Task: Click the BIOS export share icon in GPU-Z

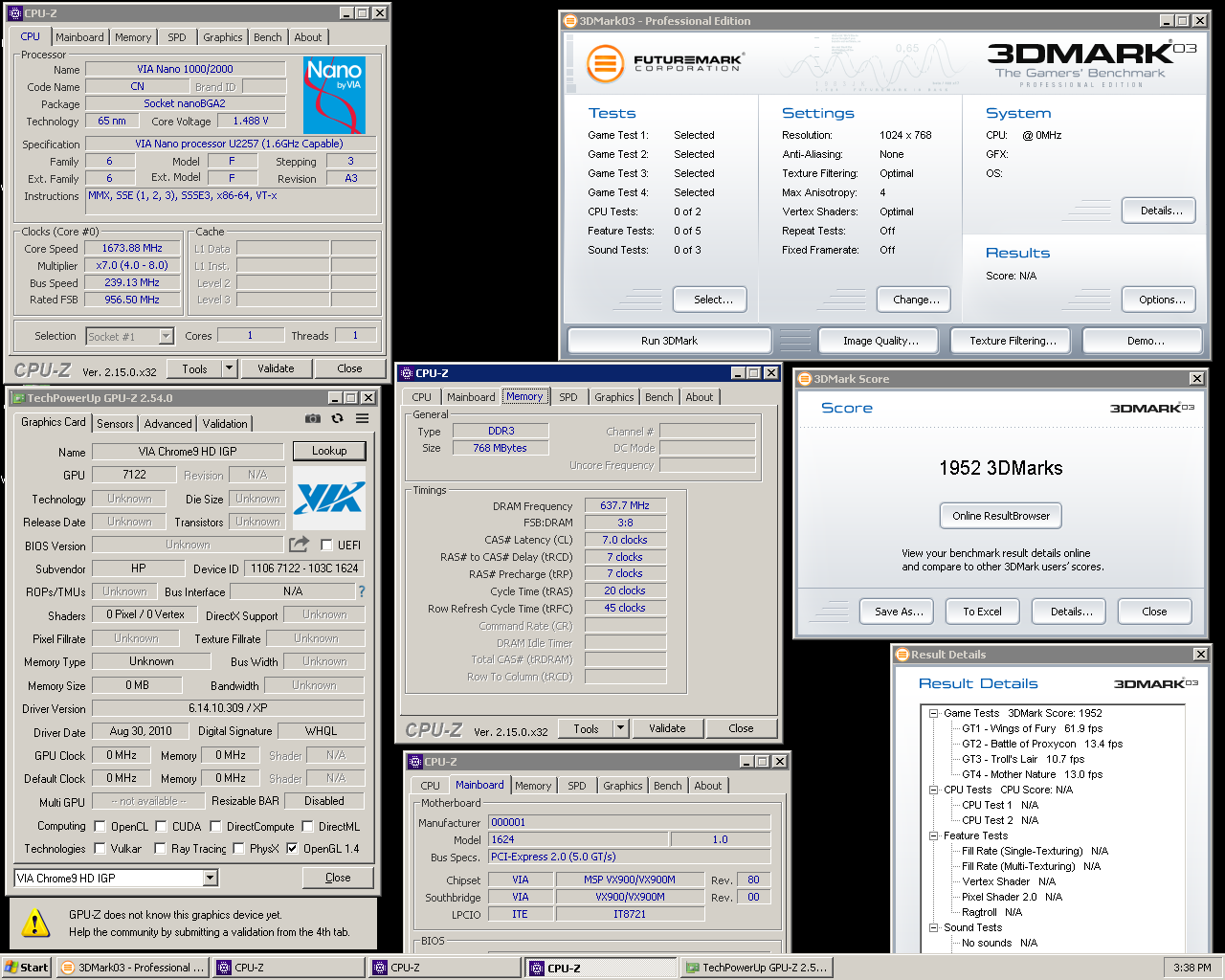Action: 300,545
